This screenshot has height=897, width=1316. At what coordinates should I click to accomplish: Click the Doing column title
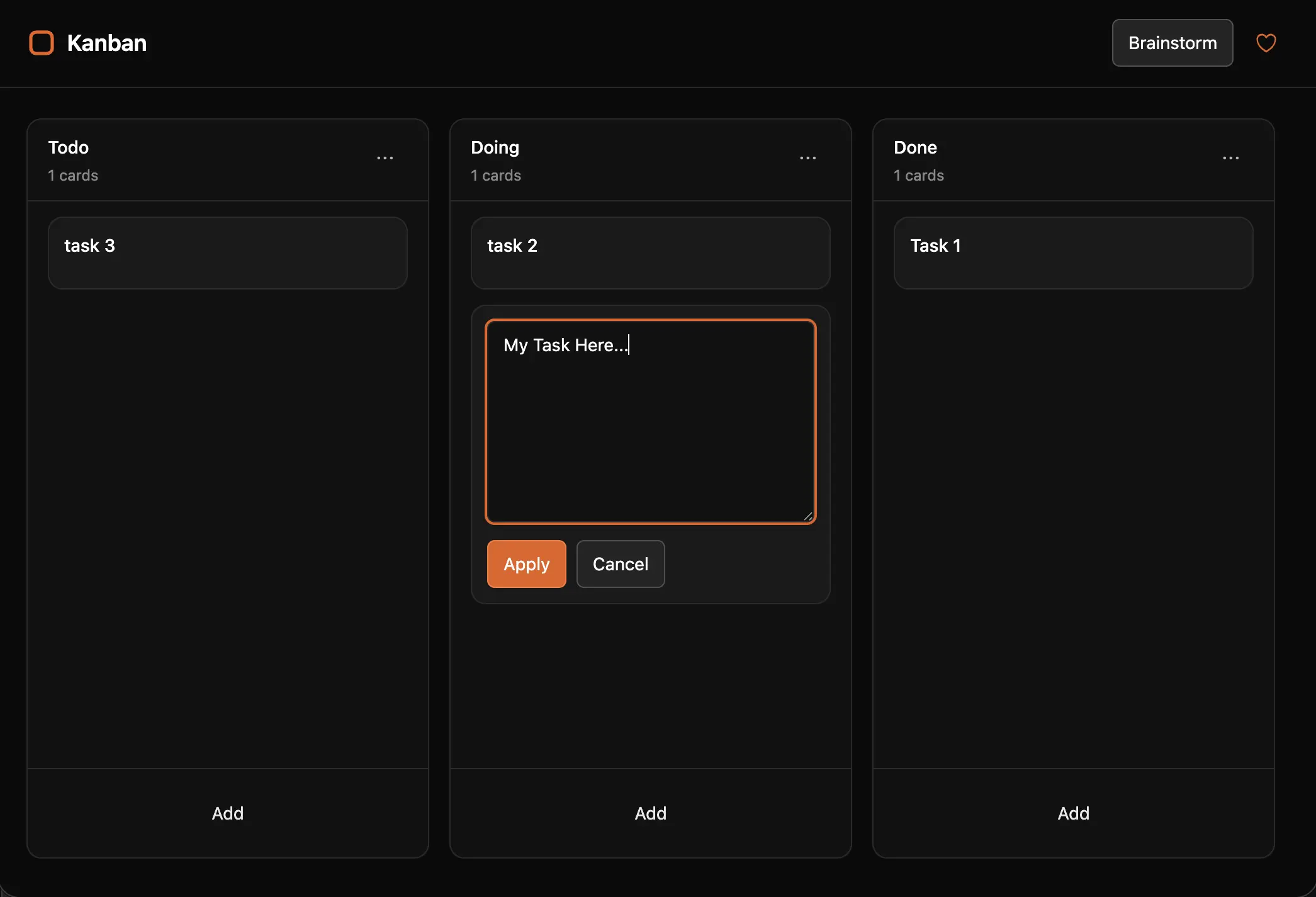point(495,147)
